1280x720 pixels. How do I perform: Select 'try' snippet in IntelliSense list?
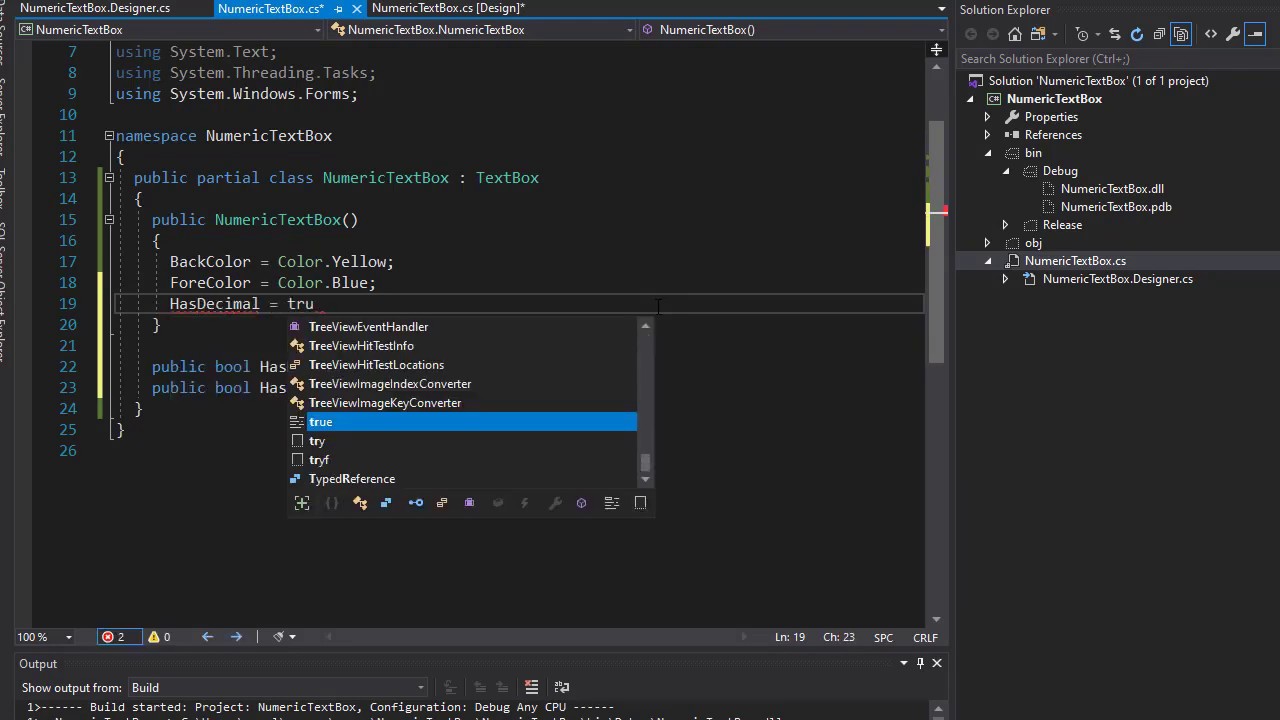coord(462,441)
